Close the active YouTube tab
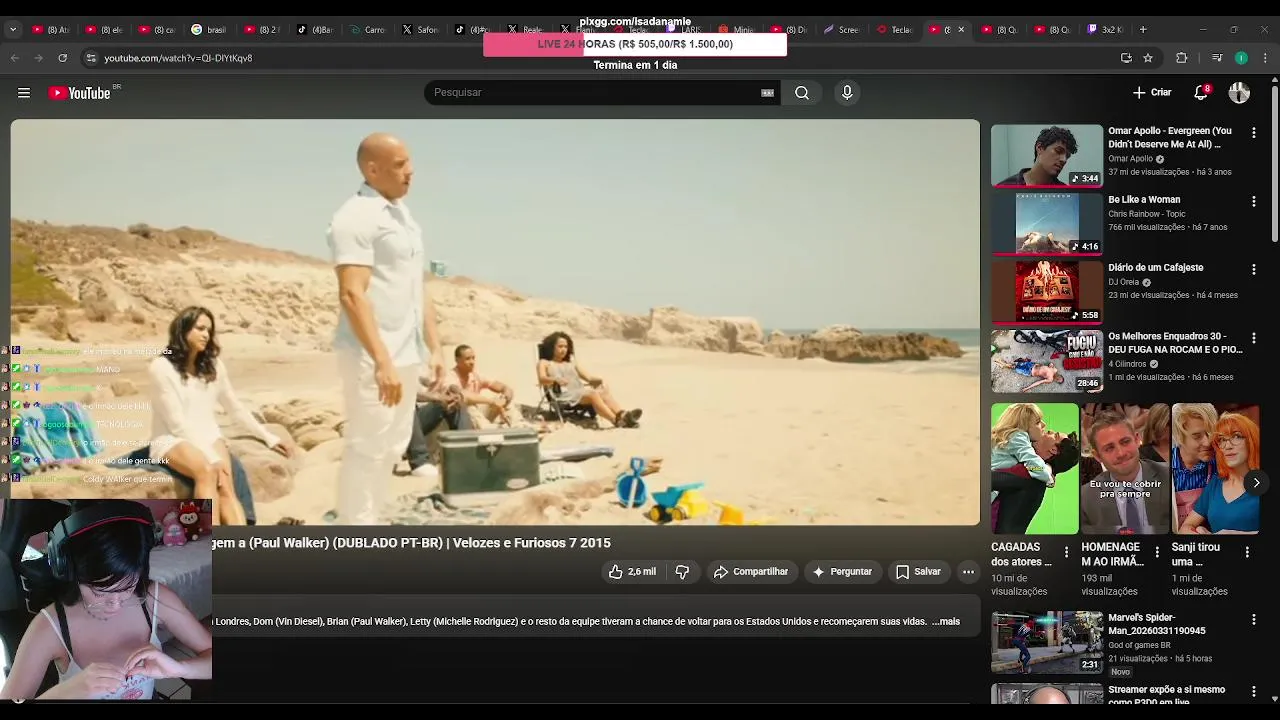The width and height of the screenshot is (1280, 720). [961, 30]
